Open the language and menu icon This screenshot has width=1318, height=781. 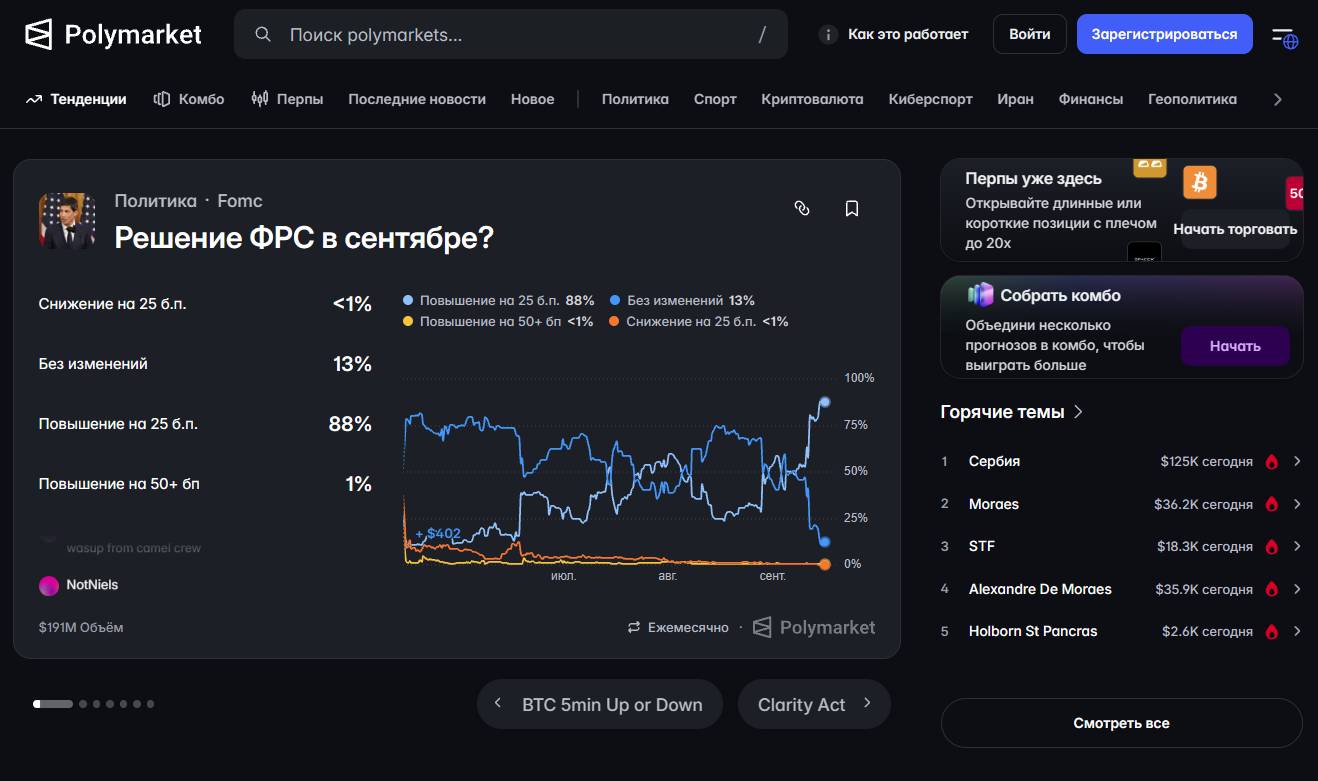pyautogui.click(x=1284, y=36)
